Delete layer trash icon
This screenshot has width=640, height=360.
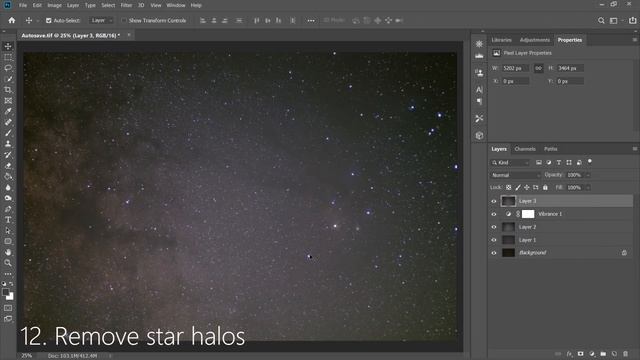pos(626,354)
